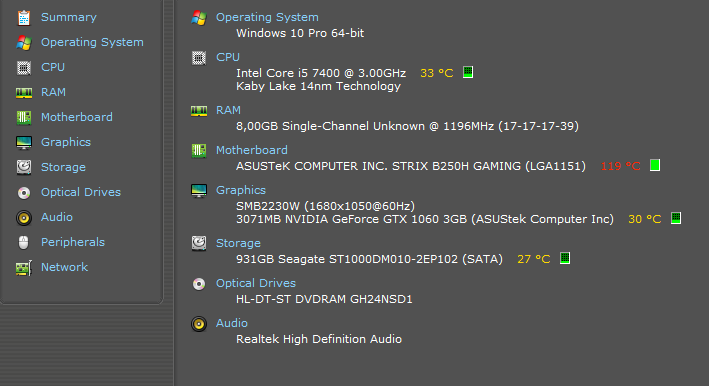Click the Peripherals mouse icon in sidebar
Image resolution: width=709 pixels, height=386 pixels.
pos(24,243)
